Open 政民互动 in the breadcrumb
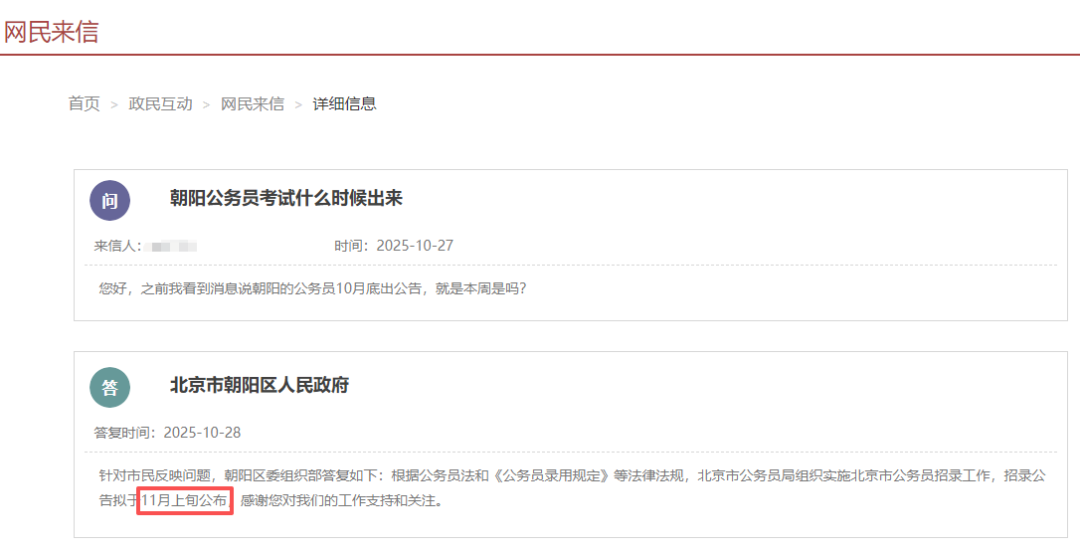1080x550 pixels. (160, 104)
